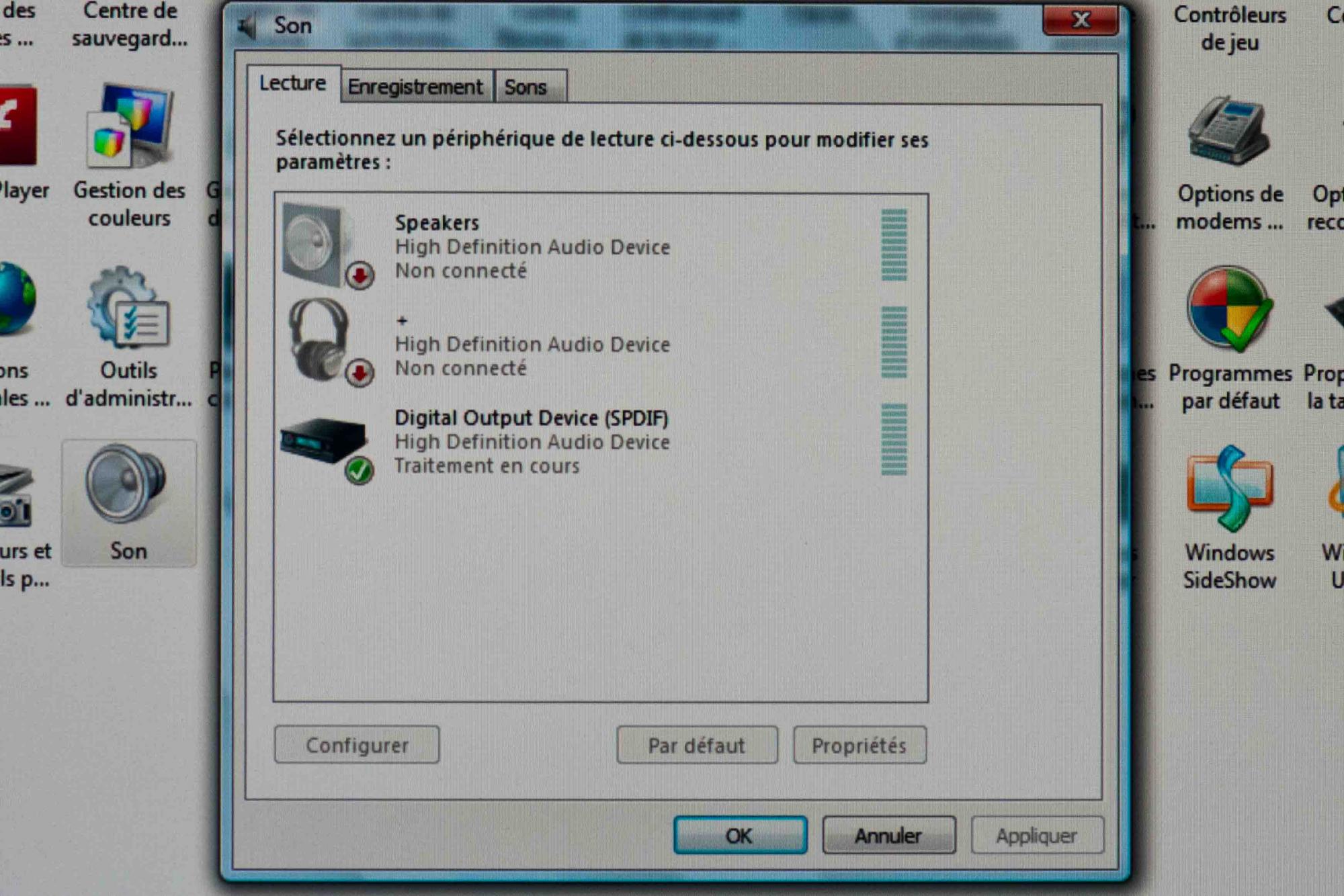Click the Propriétés button
Viewport: 1344px width, 896px height.
pyautogui.click(x=859, y=745)
